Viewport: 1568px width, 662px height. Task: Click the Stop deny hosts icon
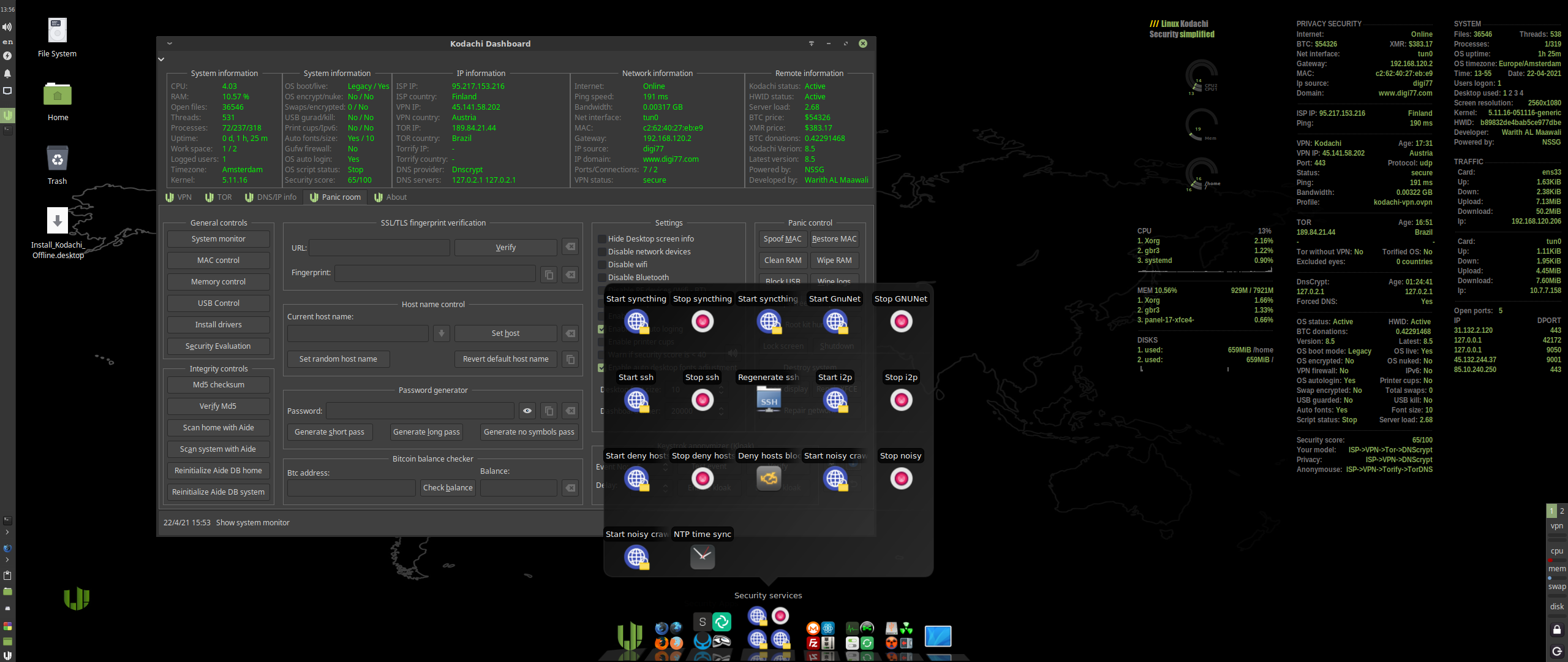coord(703,478)
